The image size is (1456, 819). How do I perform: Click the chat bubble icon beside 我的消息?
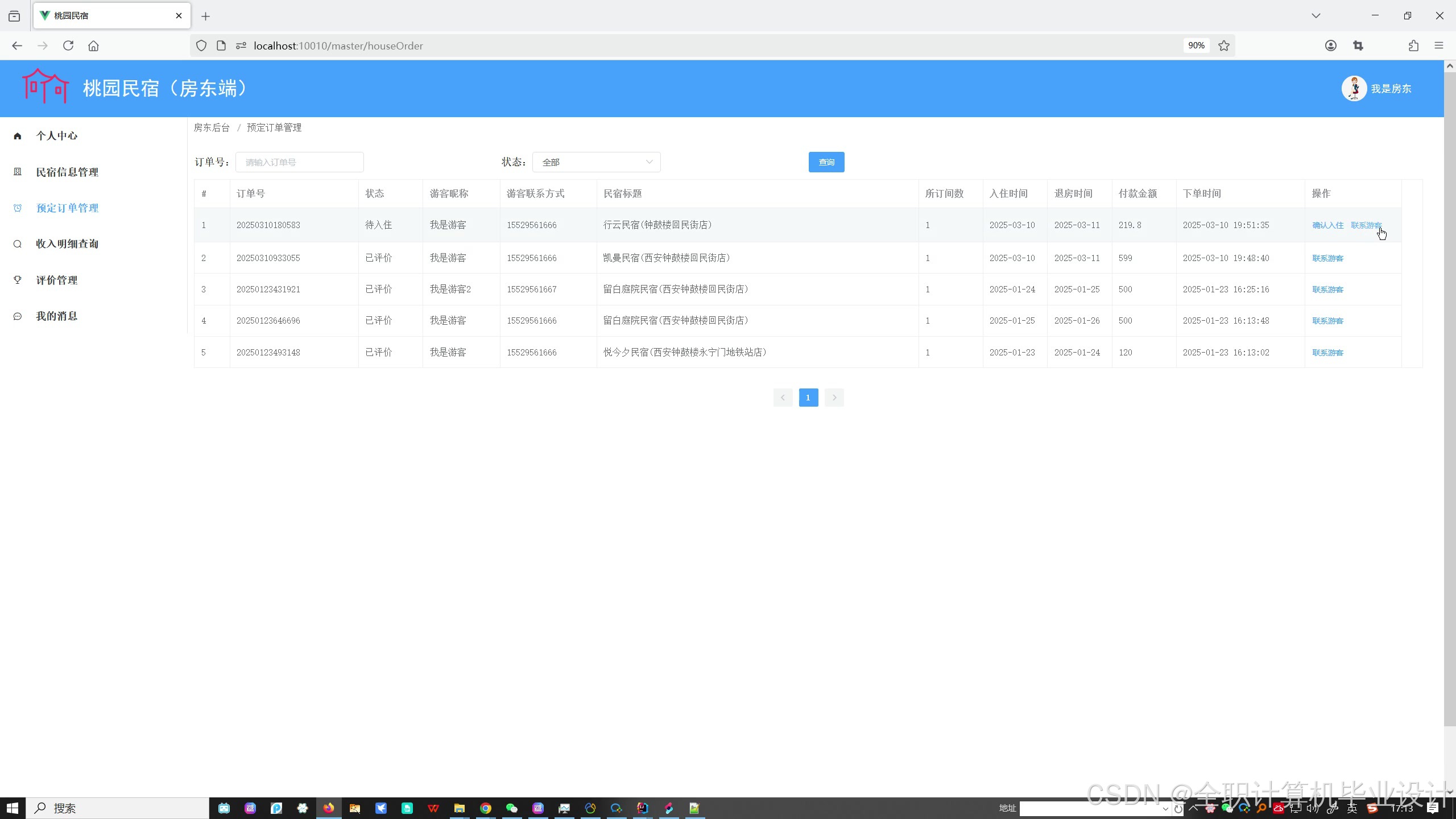click(18, 316)
